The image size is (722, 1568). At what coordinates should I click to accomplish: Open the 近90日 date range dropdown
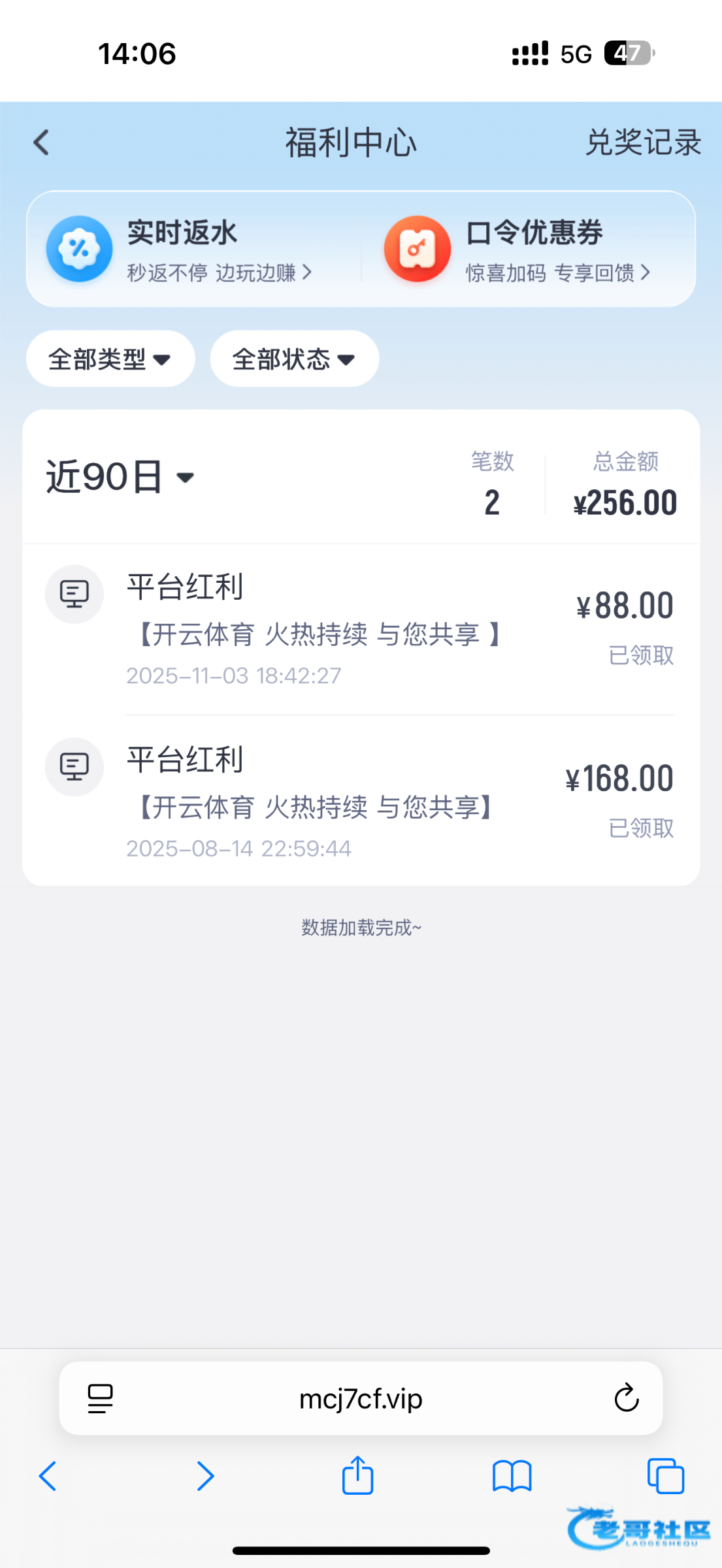(x=120, y=477)
